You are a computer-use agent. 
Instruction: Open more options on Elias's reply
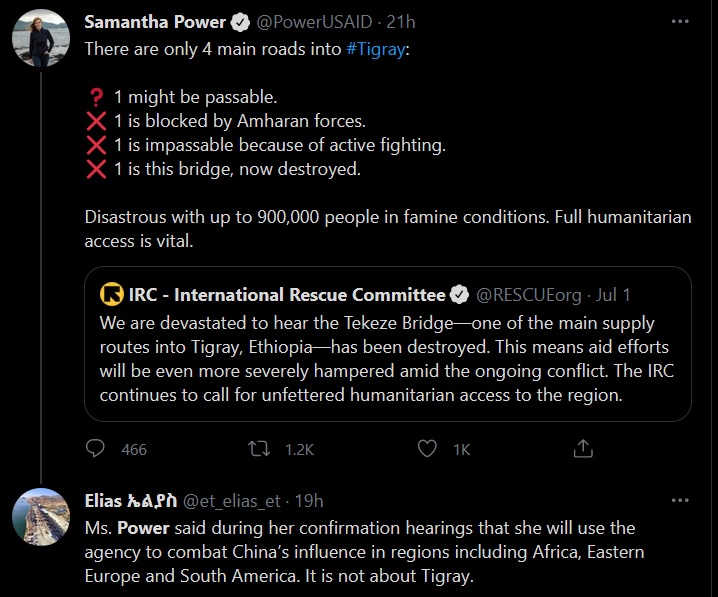[679, 500]
